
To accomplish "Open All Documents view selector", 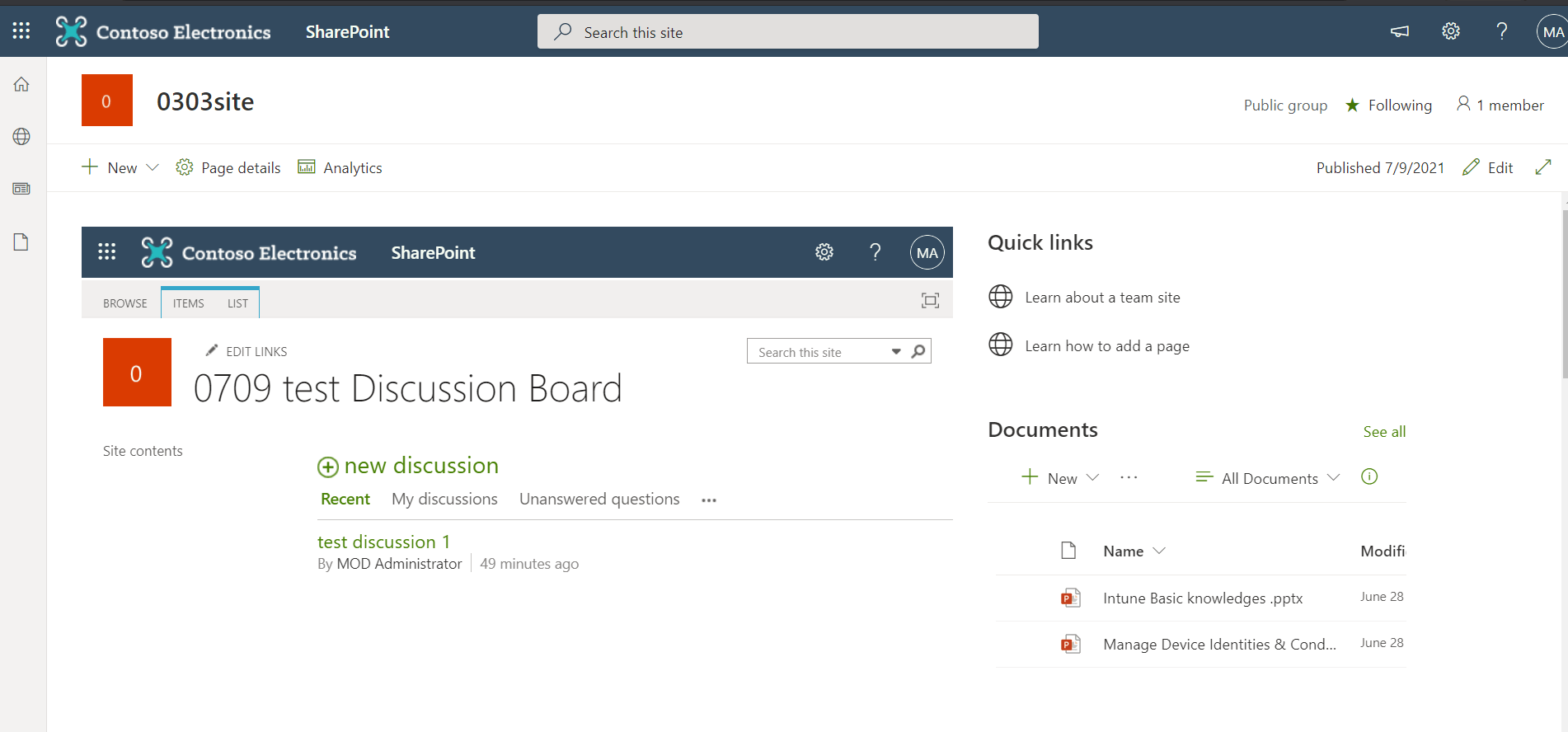I will tap(1268, 477).
